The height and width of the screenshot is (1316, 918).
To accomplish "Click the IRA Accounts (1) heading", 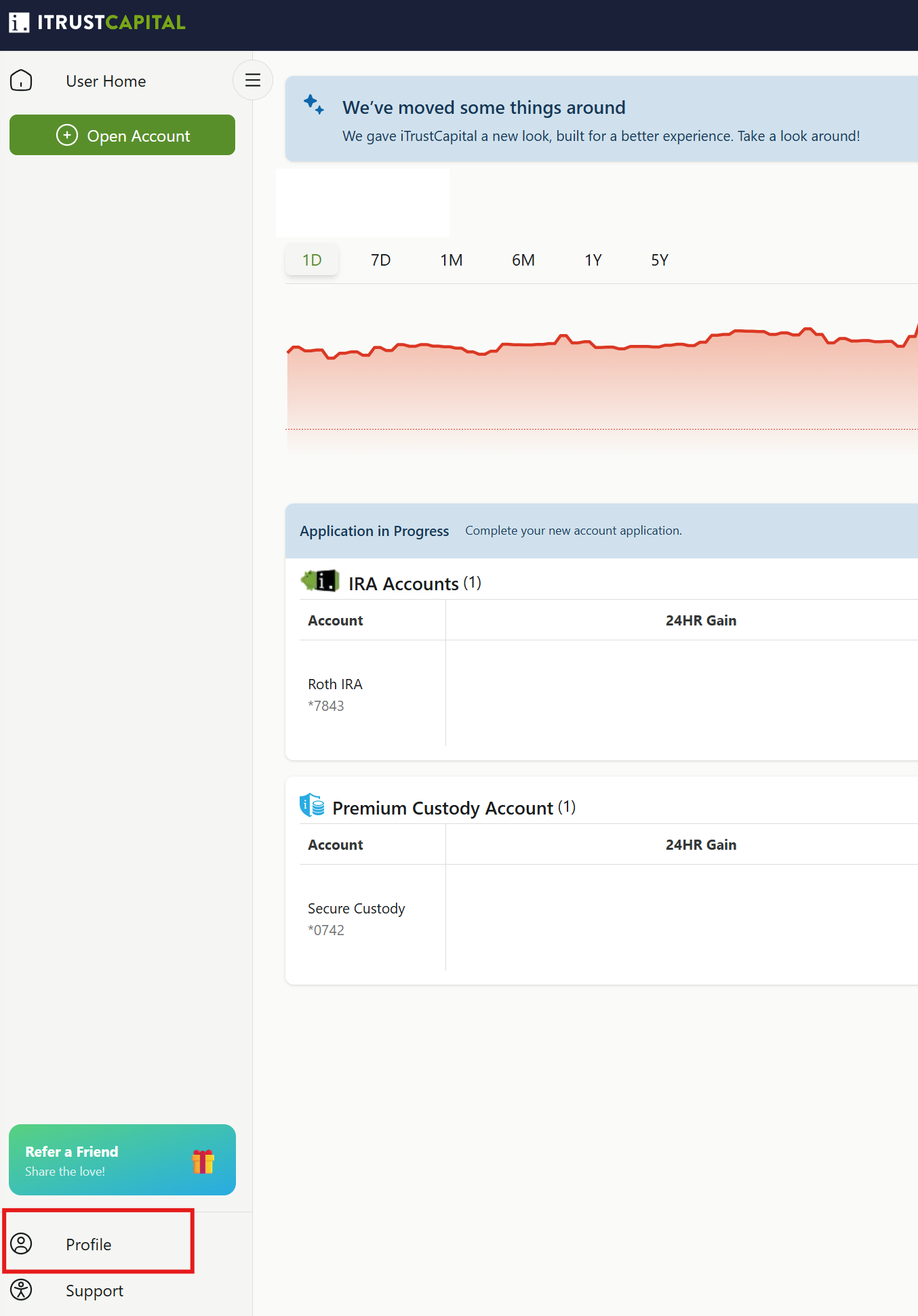I will point(415,583).
